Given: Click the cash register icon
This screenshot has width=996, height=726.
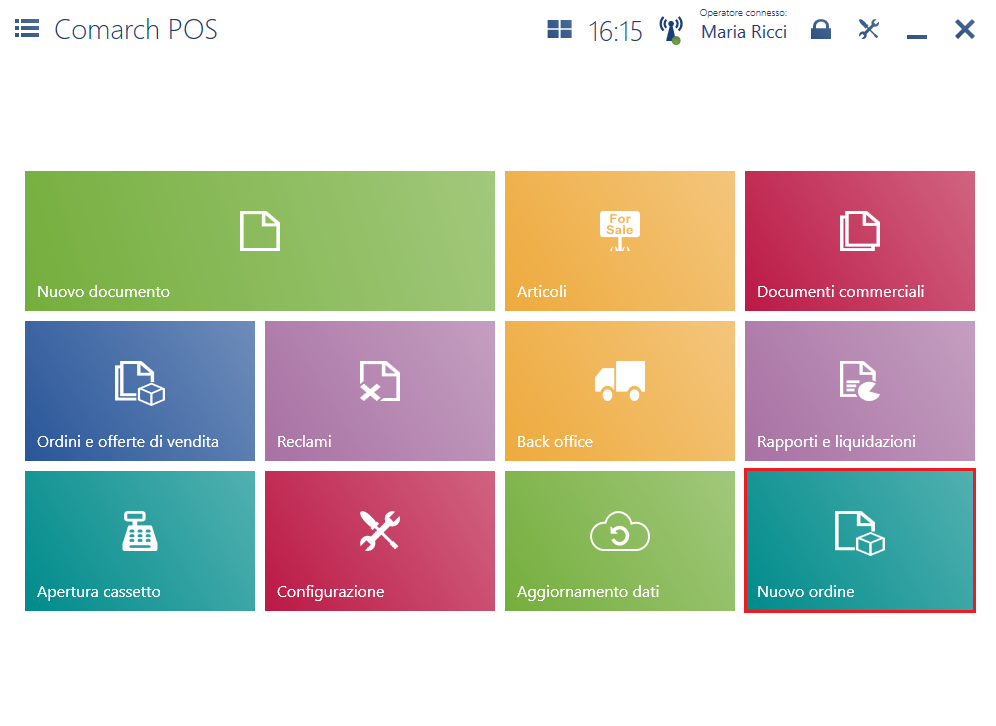Looking at the screenshot, I should click(x=139, y=531).
